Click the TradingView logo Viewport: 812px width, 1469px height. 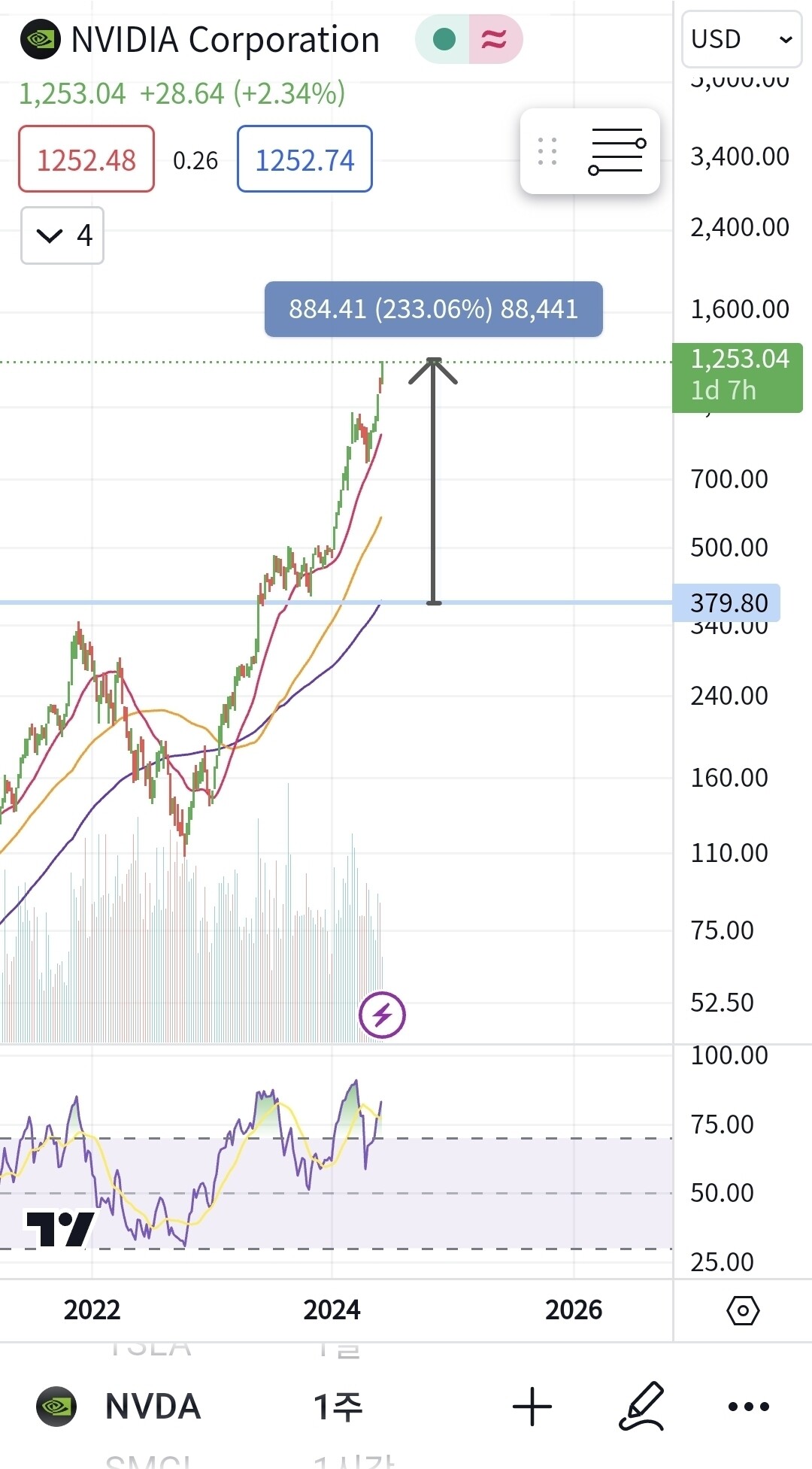(x=60, y=1228)
